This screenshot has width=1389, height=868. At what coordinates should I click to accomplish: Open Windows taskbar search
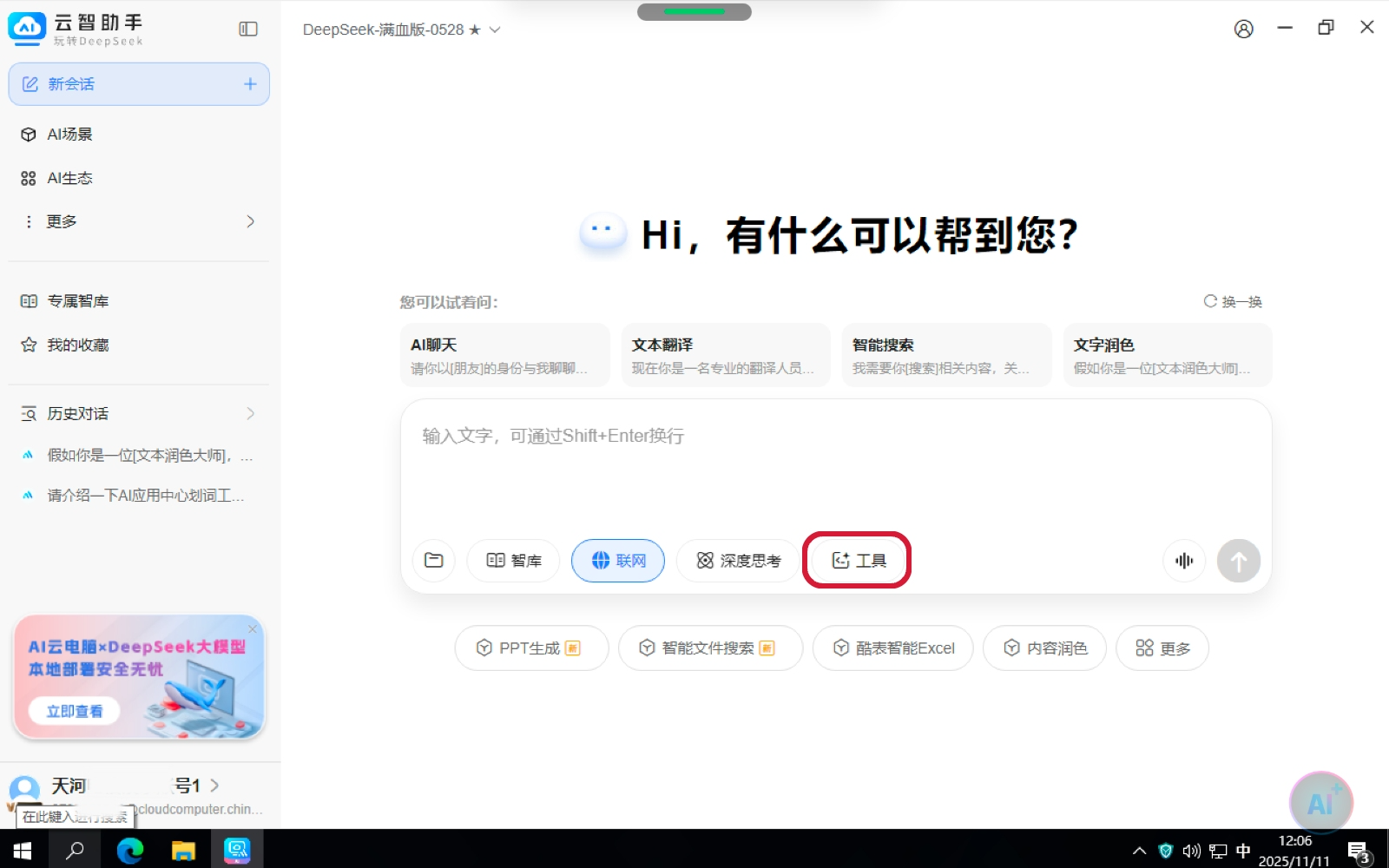click(x=76, y=850)
